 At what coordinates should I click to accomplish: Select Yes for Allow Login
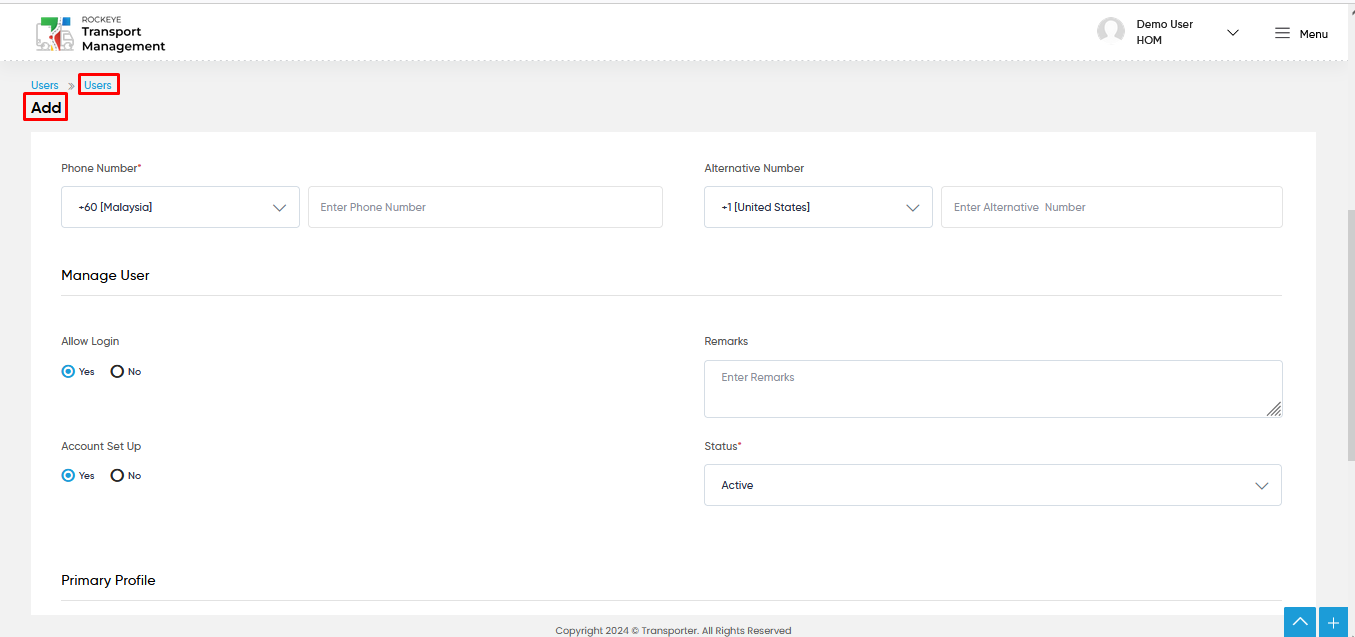click(68, 371)
